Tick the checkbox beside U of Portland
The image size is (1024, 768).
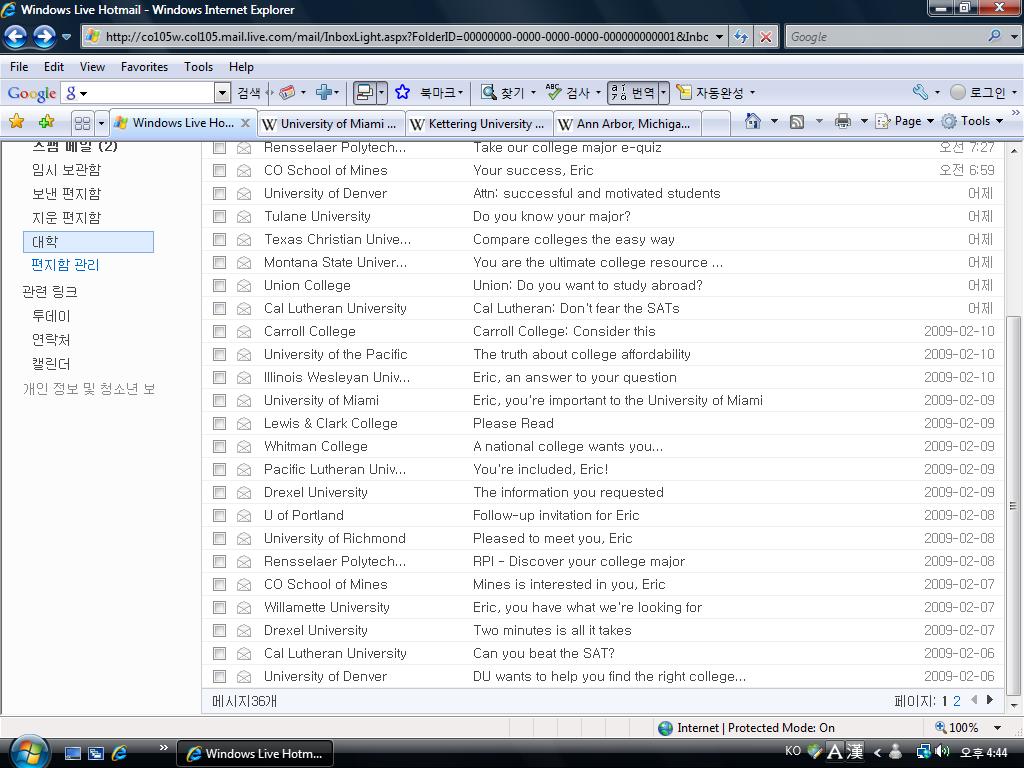[x=219, y=516]
